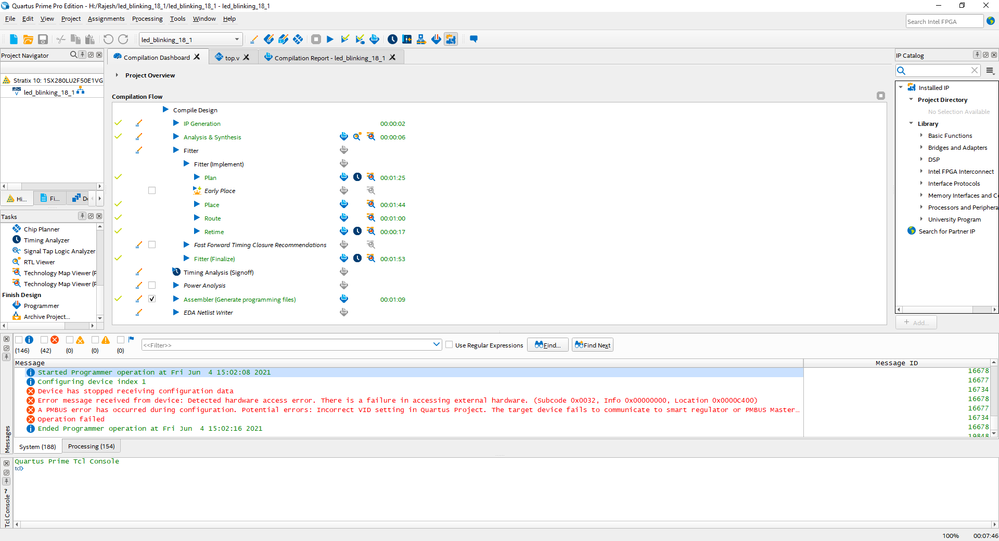Expand the Project Overview section
This screenshot has width=999, height=541.
[x=117, y=75]
